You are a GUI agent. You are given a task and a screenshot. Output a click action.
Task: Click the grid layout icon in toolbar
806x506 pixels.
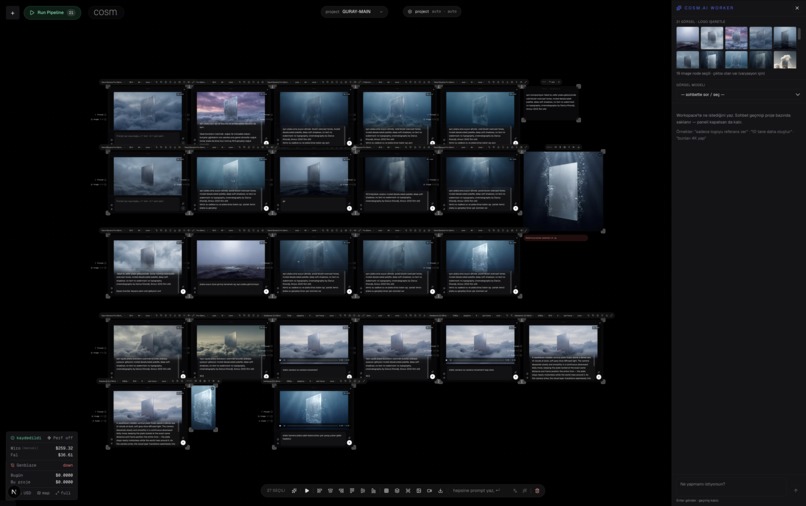click(418, 491)
